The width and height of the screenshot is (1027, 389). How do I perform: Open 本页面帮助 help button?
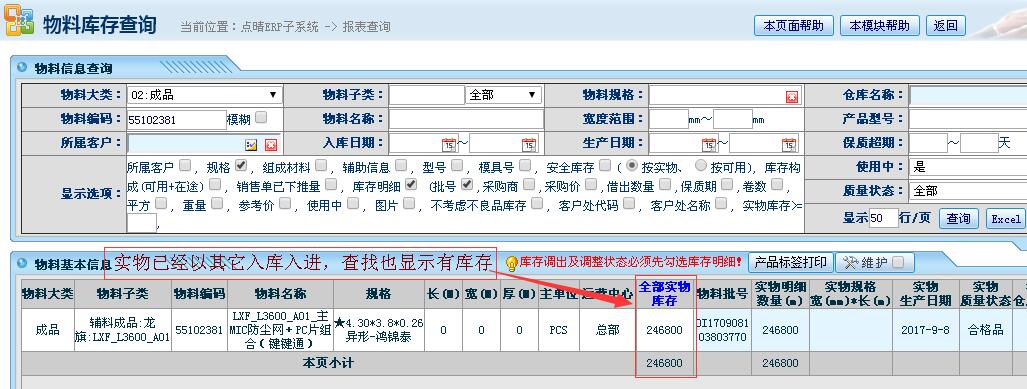click(x=793, y=26)
